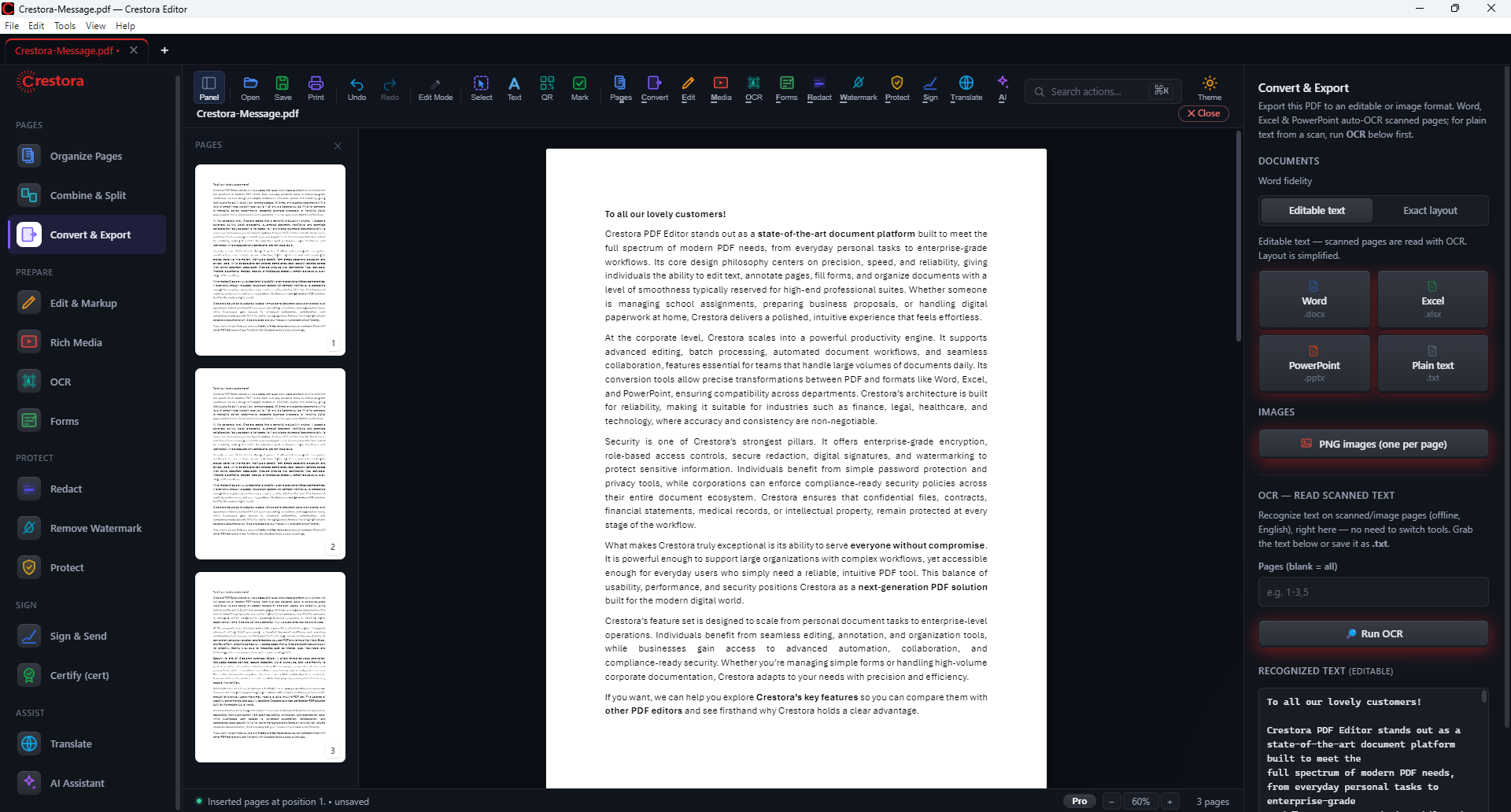Open Certify (cert) in sidebar

pyautogui.click(x=87, y=675)
